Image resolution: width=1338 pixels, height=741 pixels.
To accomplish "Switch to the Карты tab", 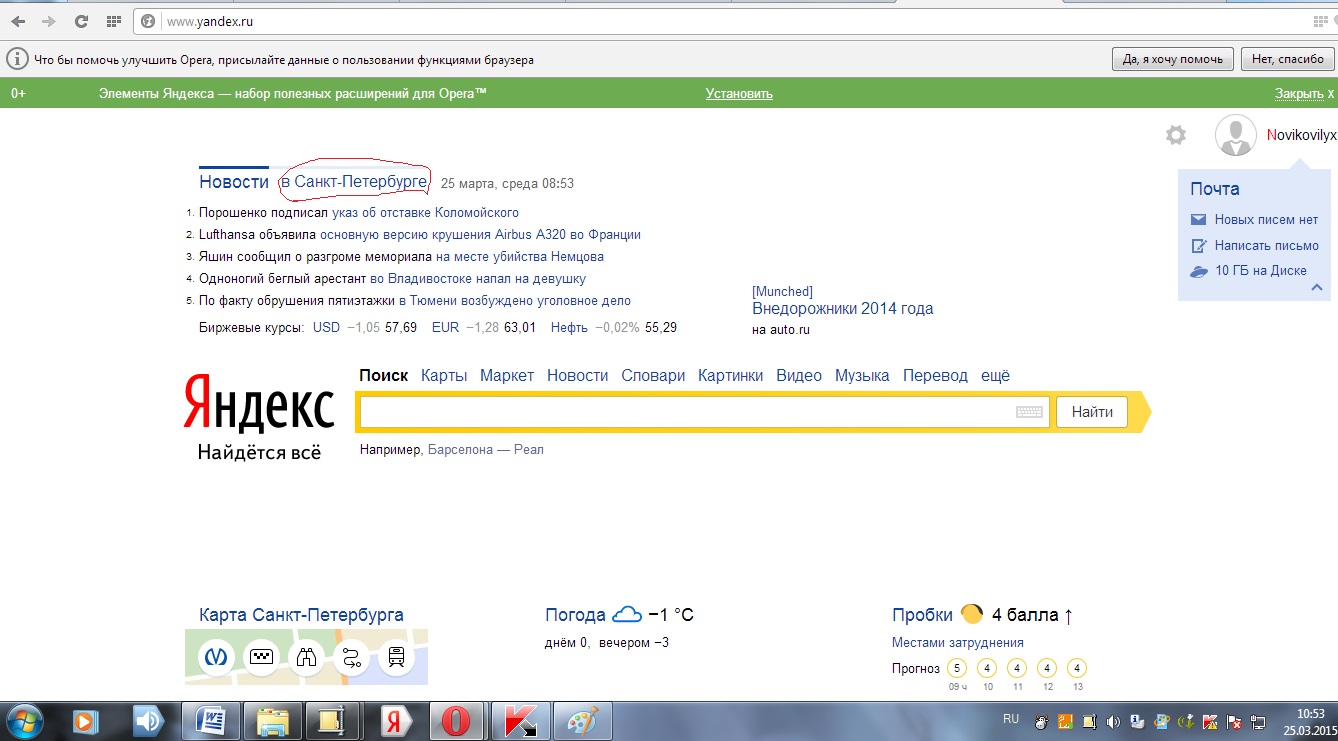I will coord(444,376).
